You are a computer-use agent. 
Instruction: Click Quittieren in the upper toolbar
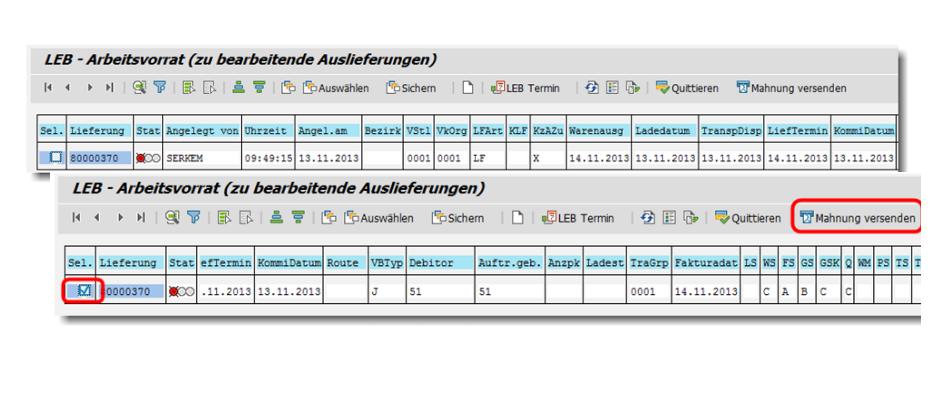tap(688, 88)
